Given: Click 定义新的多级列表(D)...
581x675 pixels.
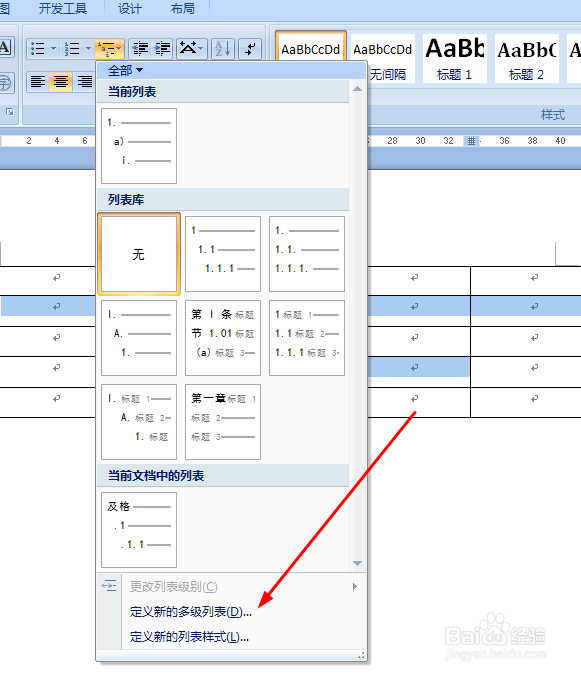Looking at the screenshot, I should [191, 612].
